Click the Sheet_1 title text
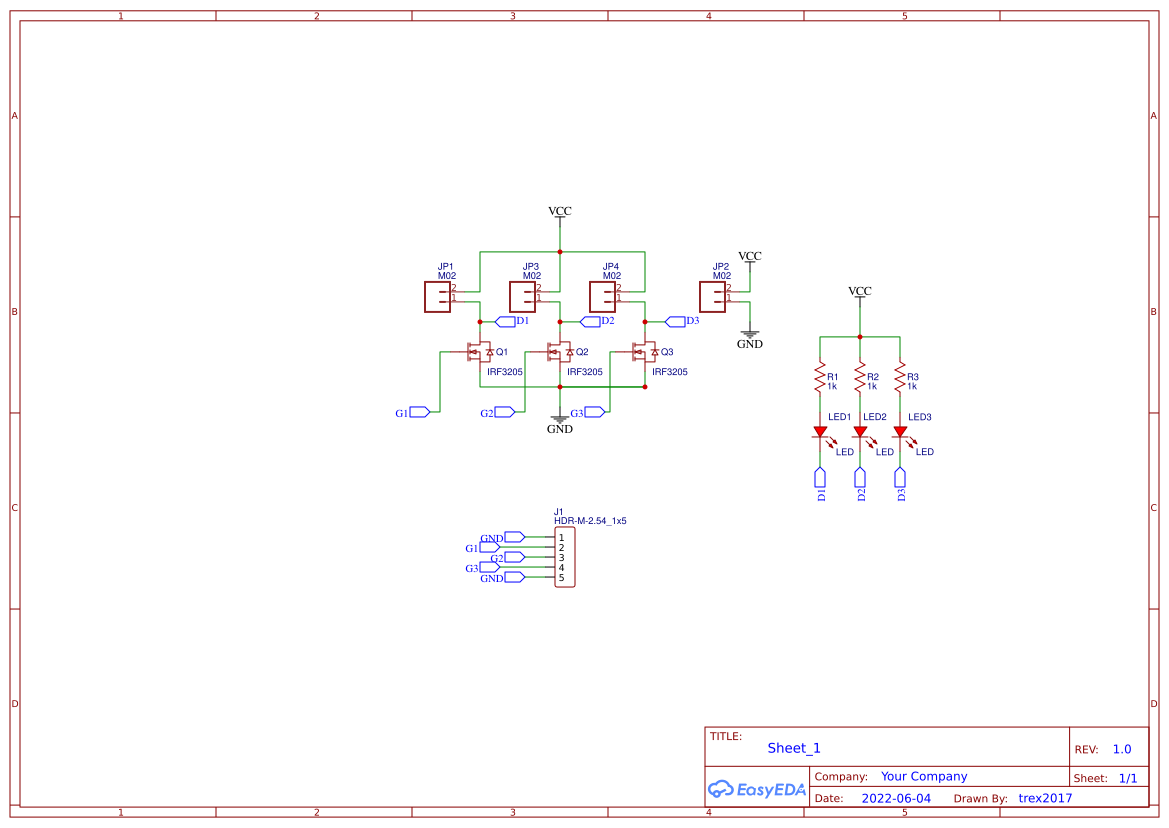 point(793,748)
